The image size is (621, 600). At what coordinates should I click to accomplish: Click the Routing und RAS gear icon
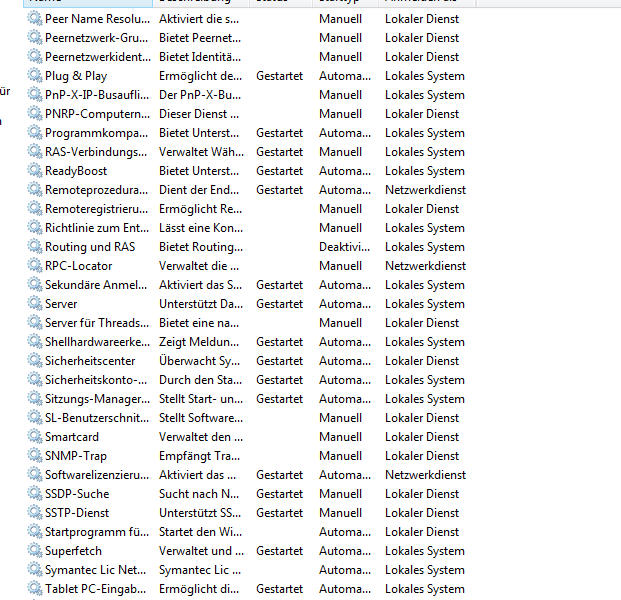[35, 247]
